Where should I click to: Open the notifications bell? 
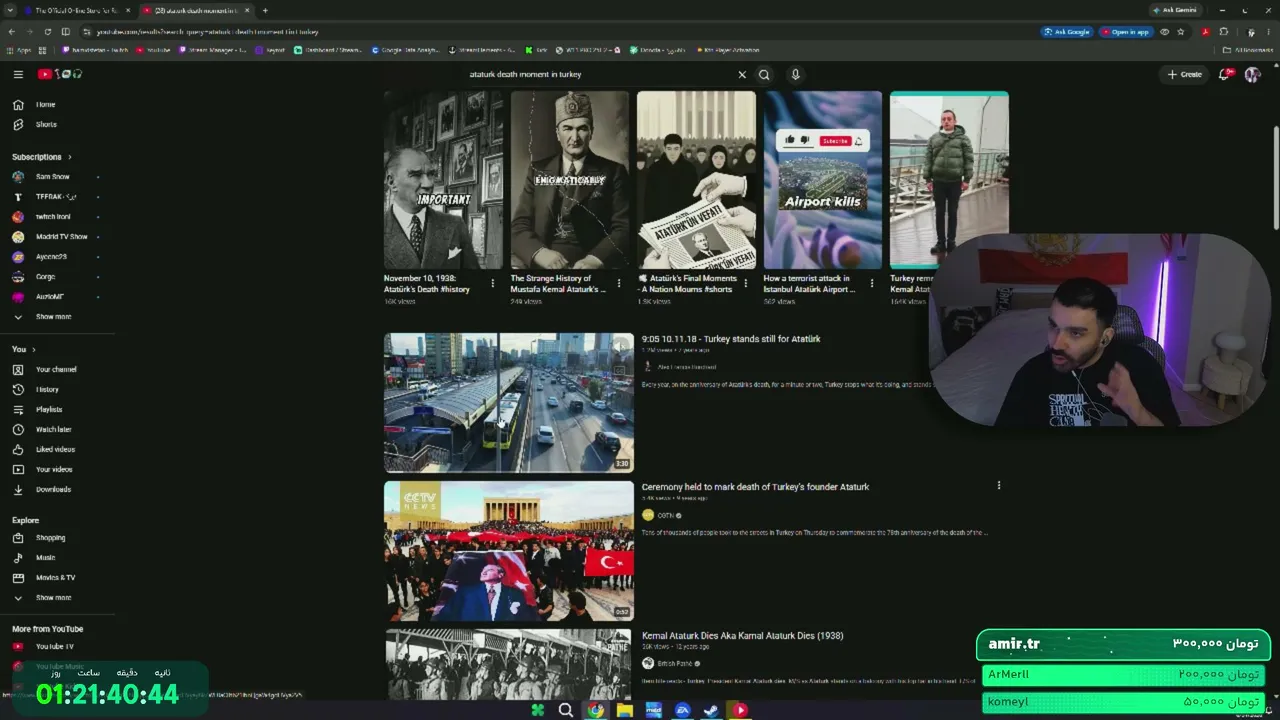pos(1225,74)
